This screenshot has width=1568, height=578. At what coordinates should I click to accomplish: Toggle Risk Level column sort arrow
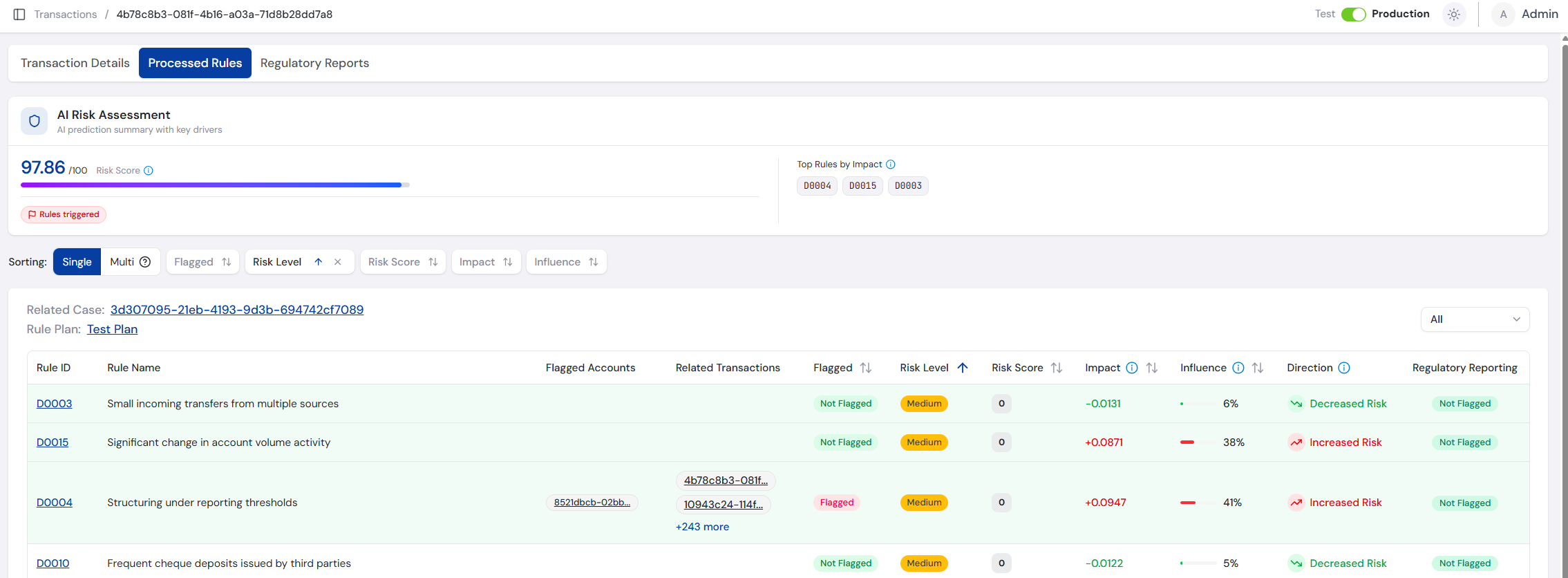[x=963, y=368]
